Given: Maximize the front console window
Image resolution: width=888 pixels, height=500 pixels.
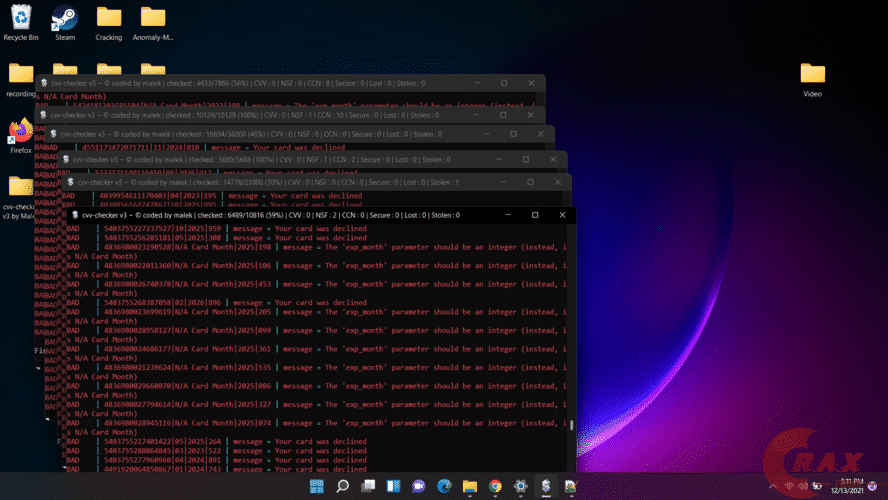Looking at the screenshot, I should click(x=535, y=215).
